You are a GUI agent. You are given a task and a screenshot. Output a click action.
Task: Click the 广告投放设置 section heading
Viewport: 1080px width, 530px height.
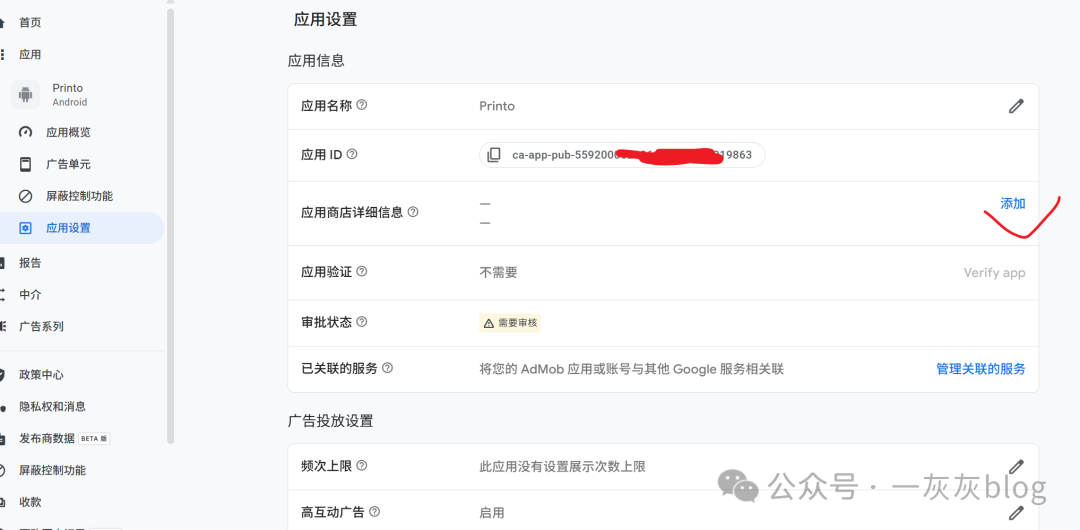click(330, 420)
